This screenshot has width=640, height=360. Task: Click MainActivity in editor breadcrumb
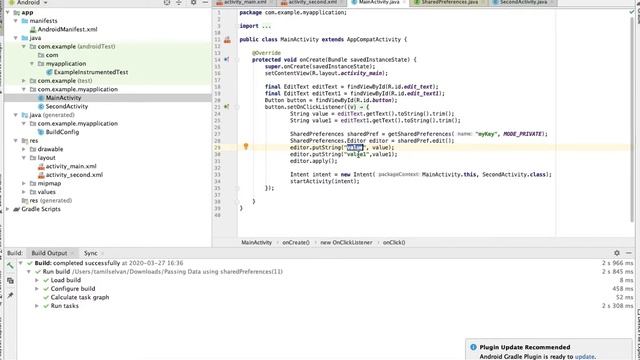pyautogui.click(x=256, y=243)
